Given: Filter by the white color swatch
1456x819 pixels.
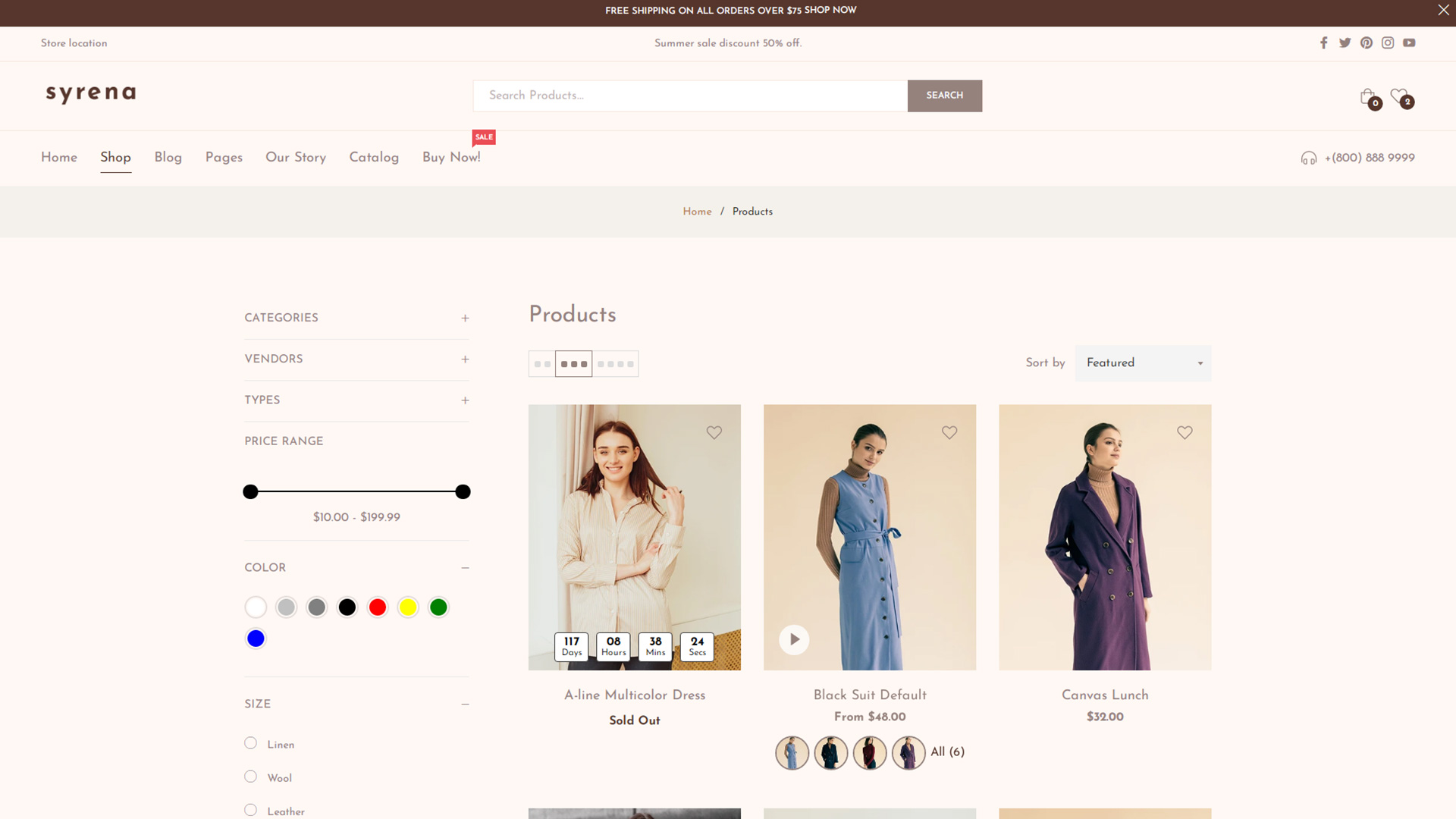Looking at the screenshot, I should [256, 607].
